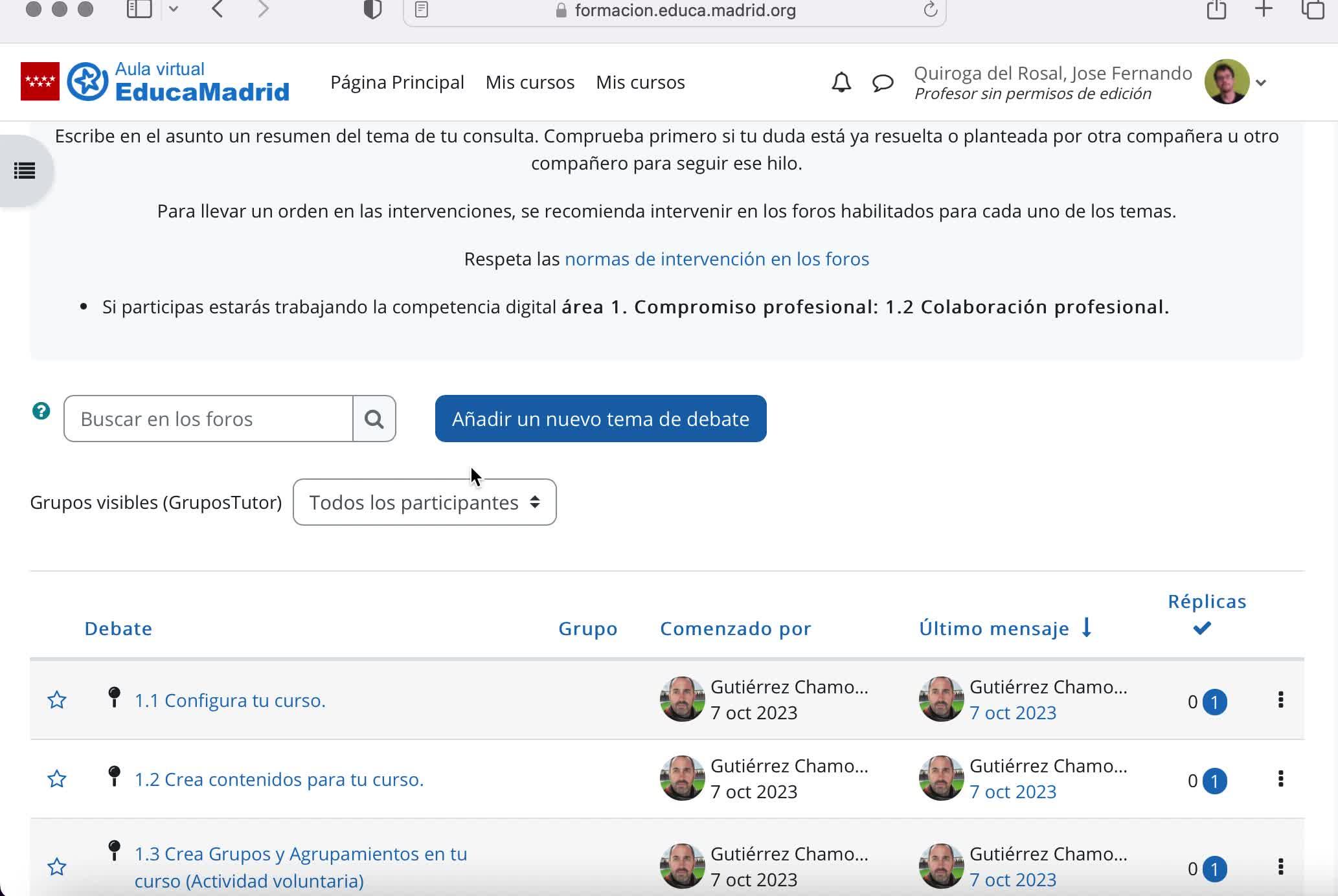
Task: Star the 1.3 Crea Grupos y Agrupamientos discussion
Action: point(57,867)
